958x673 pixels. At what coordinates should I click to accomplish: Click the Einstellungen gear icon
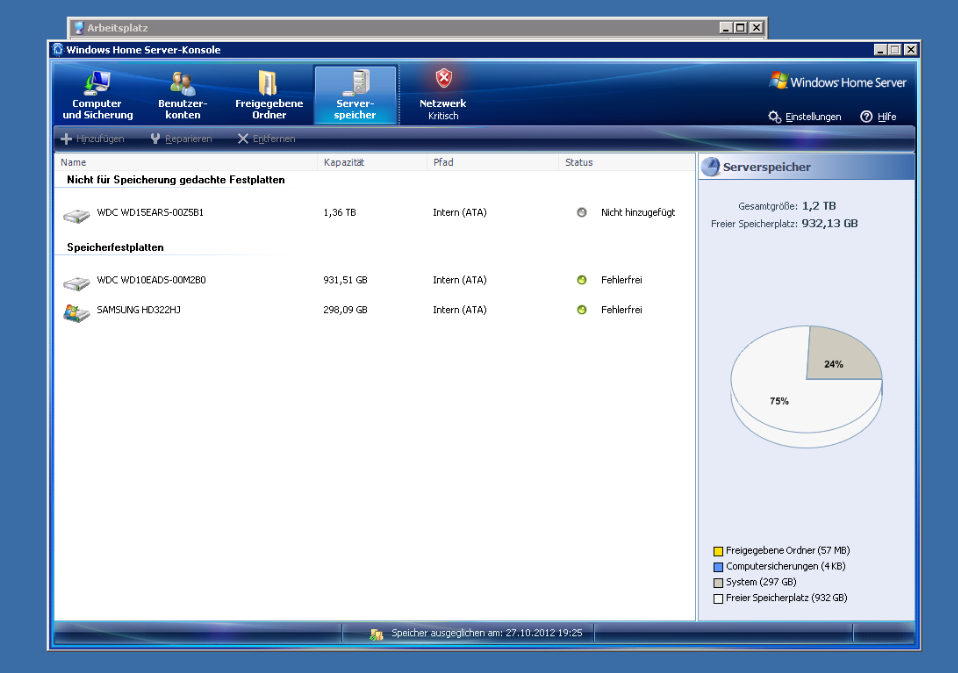(x=775, y=117)
